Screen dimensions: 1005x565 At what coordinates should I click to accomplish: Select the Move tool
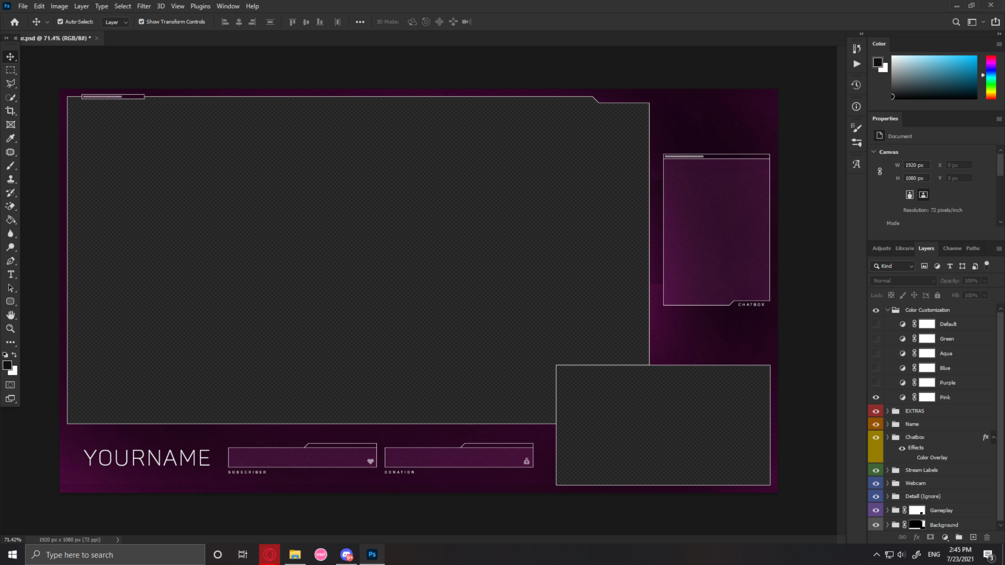tap(11, 57)
